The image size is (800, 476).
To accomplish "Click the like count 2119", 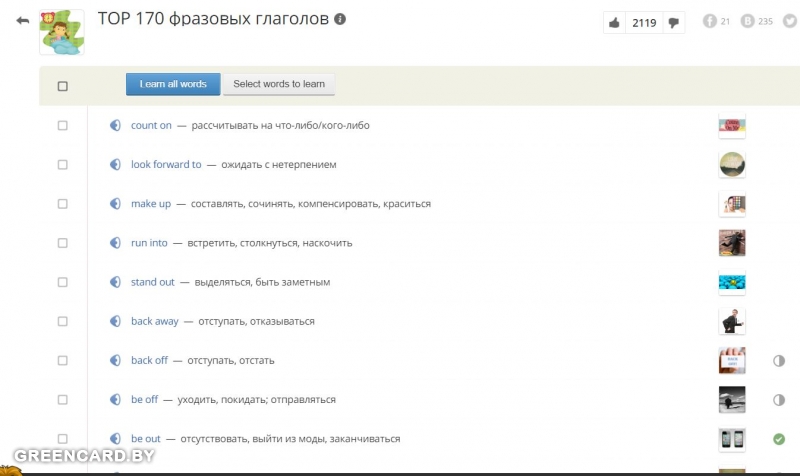I will coord(644,23).
